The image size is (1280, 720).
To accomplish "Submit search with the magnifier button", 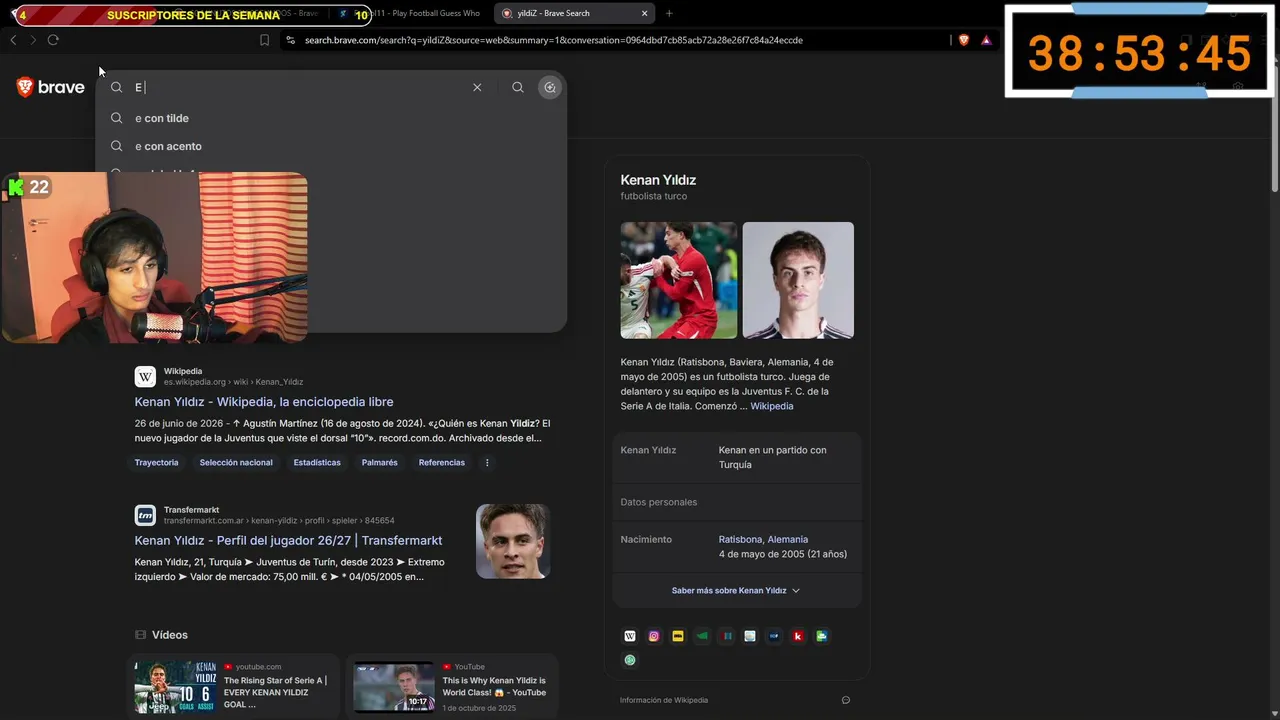I will pyautogui.click(x=517, y=87).
